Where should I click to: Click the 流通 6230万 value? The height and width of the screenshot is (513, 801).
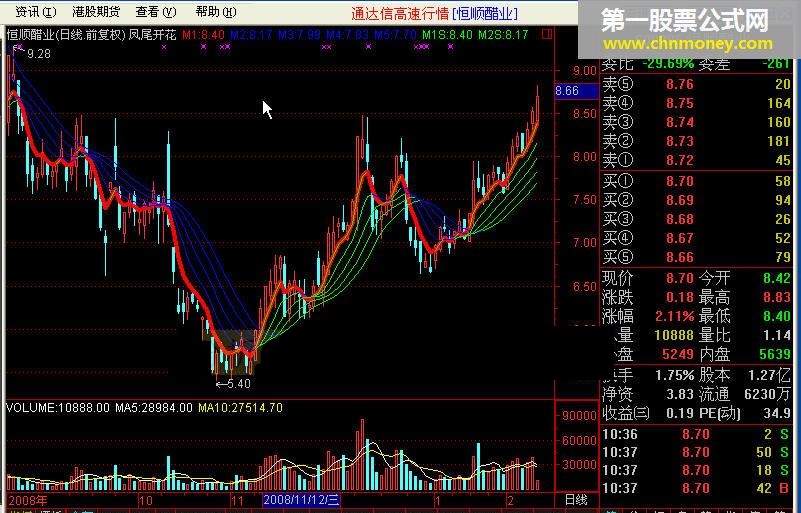tap(768, 394)
